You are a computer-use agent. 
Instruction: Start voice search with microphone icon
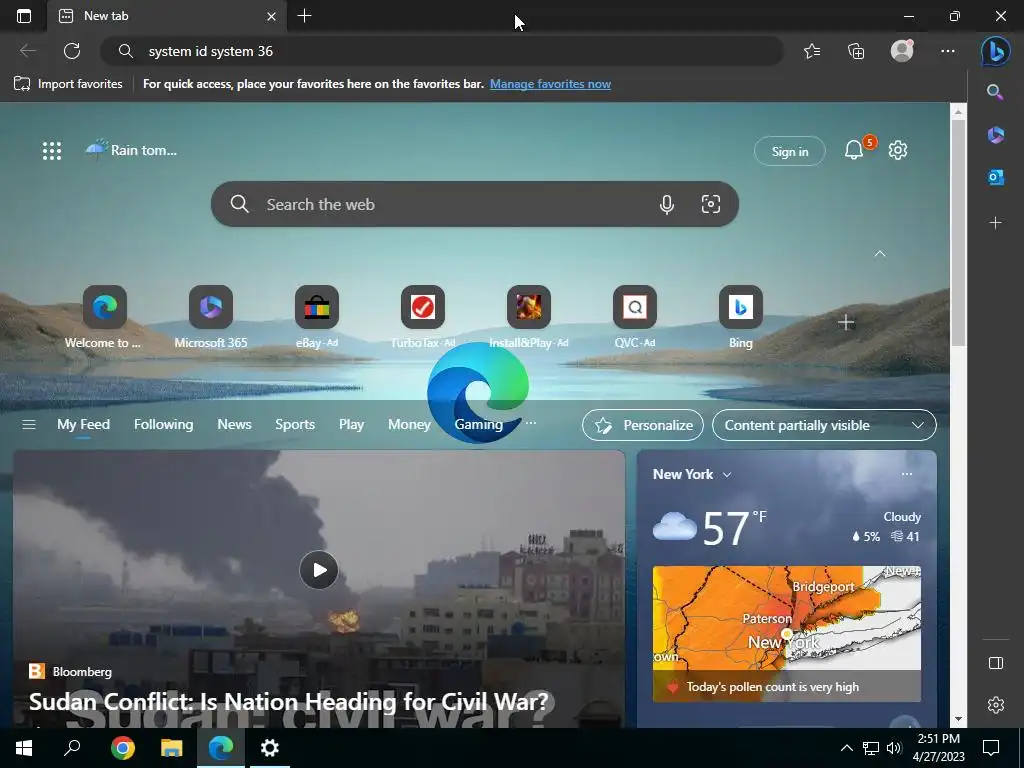coord(666,204)
